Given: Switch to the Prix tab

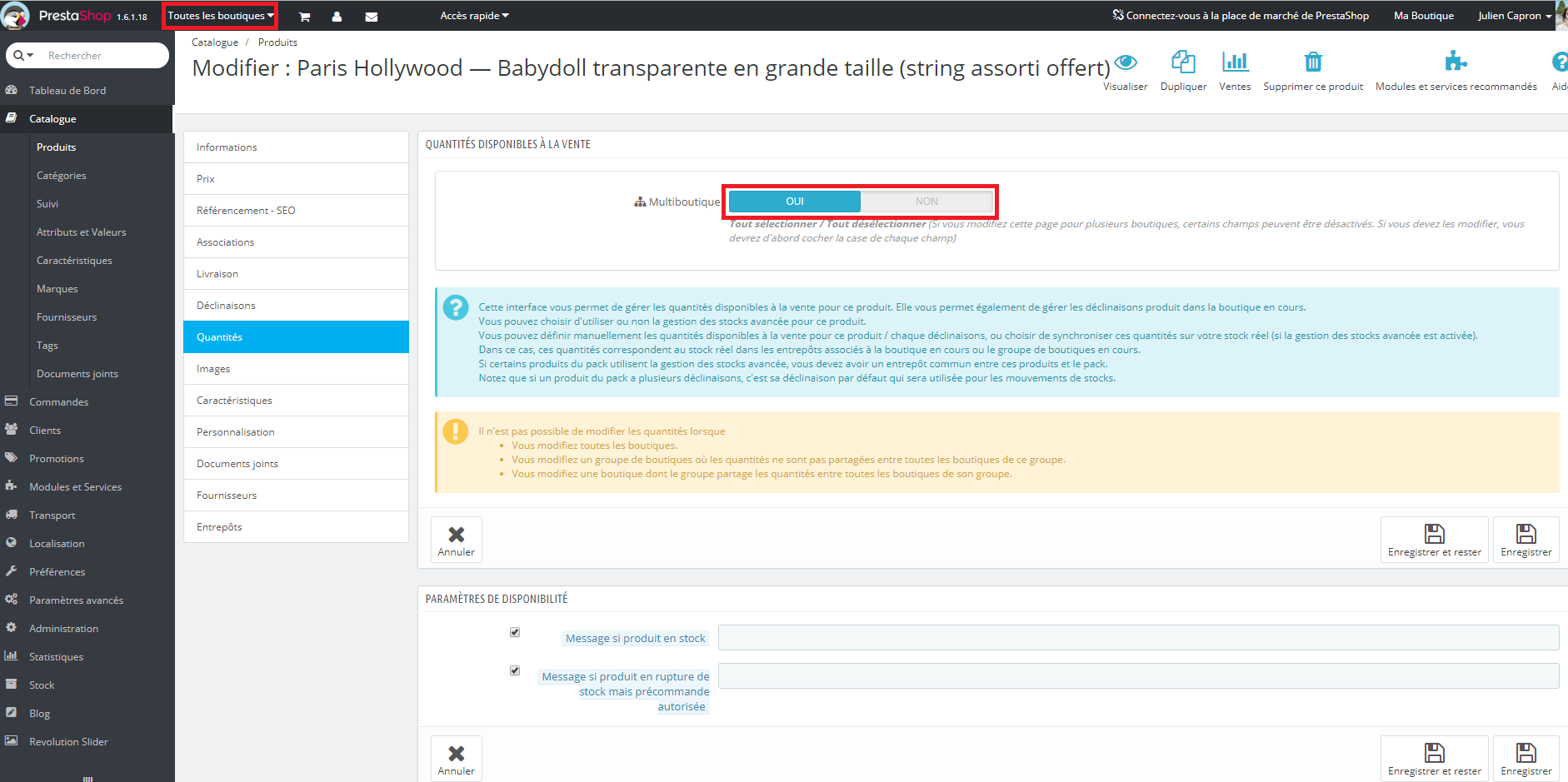Looking at the screenshot, I should [x=296, y=179].
